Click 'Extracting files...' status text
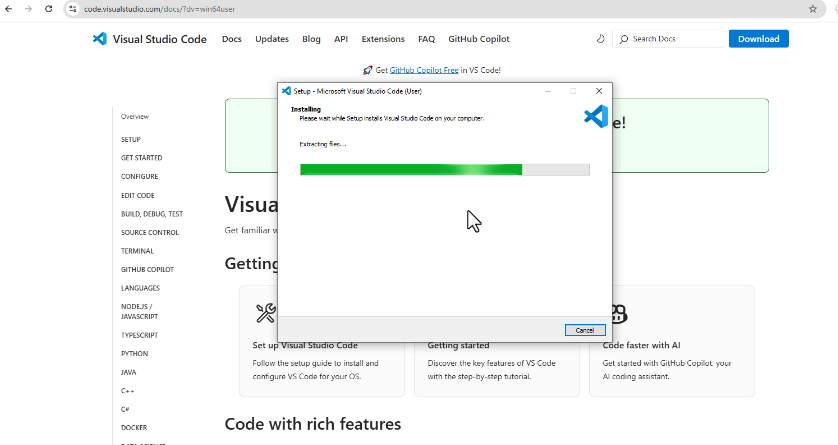 (x=323, y=144)
